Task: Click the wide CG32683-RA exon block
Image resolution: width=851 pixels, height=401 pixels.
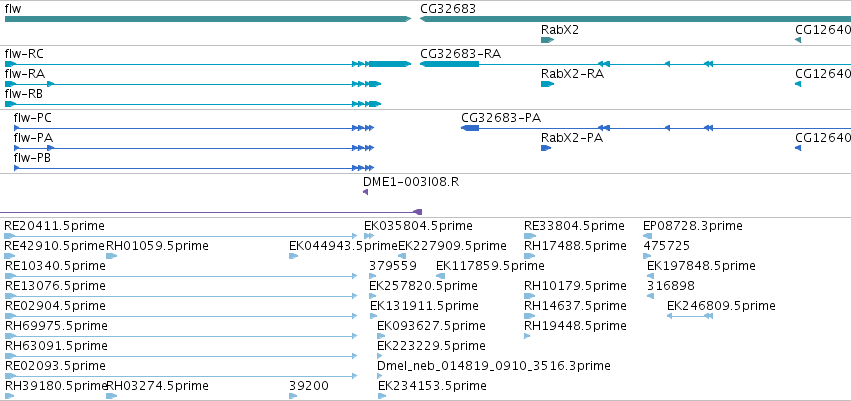Action: [449, 64]
